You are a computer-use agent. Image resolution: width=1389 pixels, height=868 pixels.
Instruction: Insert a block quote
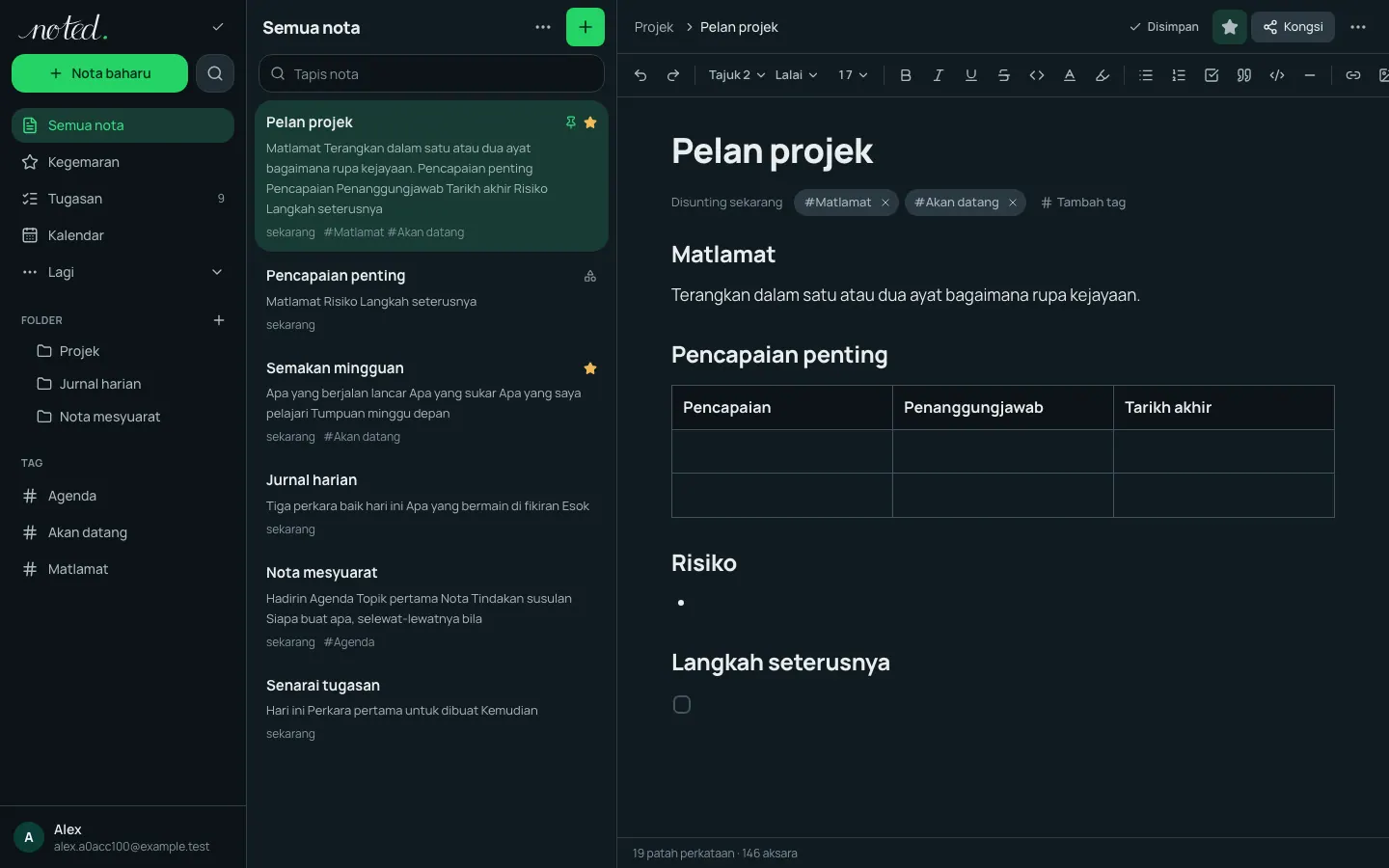[1244, 75]
